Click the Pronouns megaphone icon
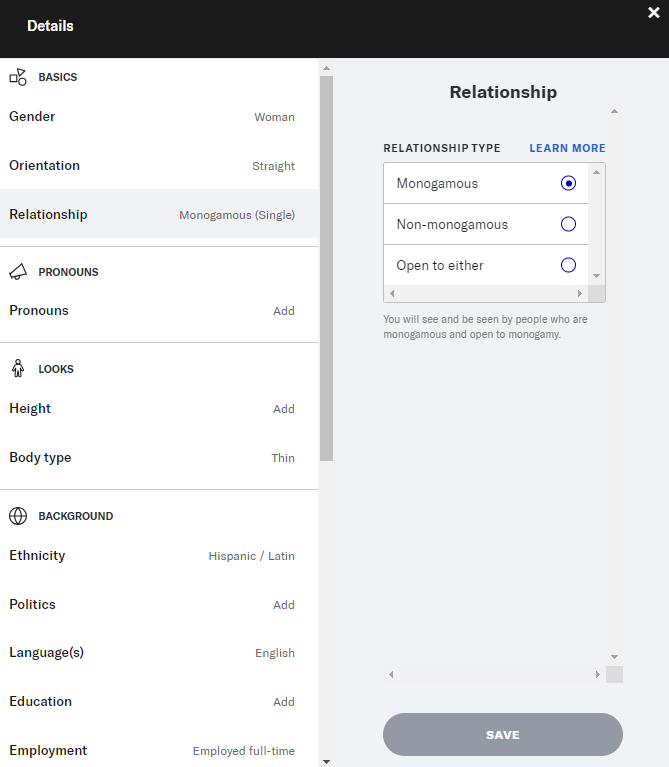669x767 pixels. tap(18, 272)
